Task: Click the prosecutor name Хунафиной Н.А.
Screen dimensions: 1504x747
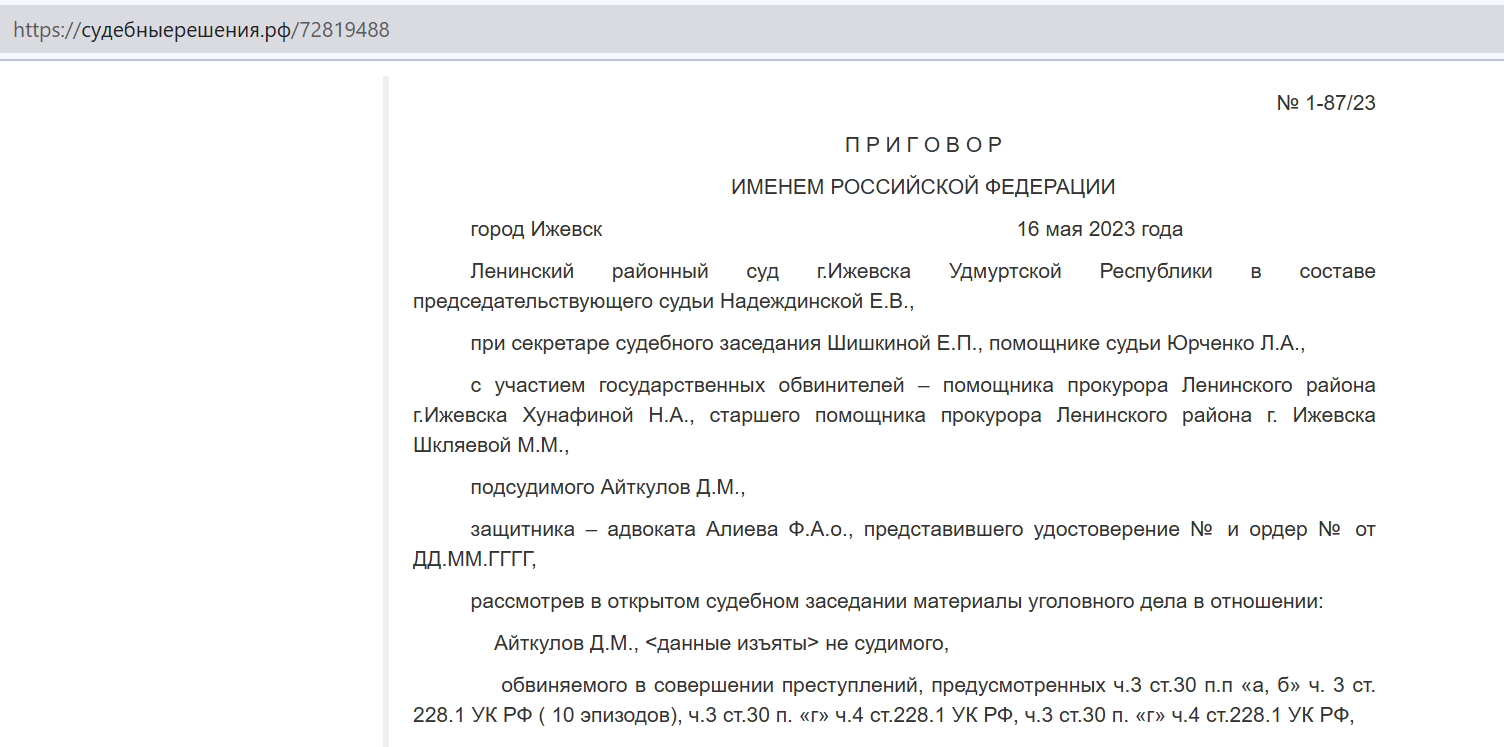Action: click(608, 414)
